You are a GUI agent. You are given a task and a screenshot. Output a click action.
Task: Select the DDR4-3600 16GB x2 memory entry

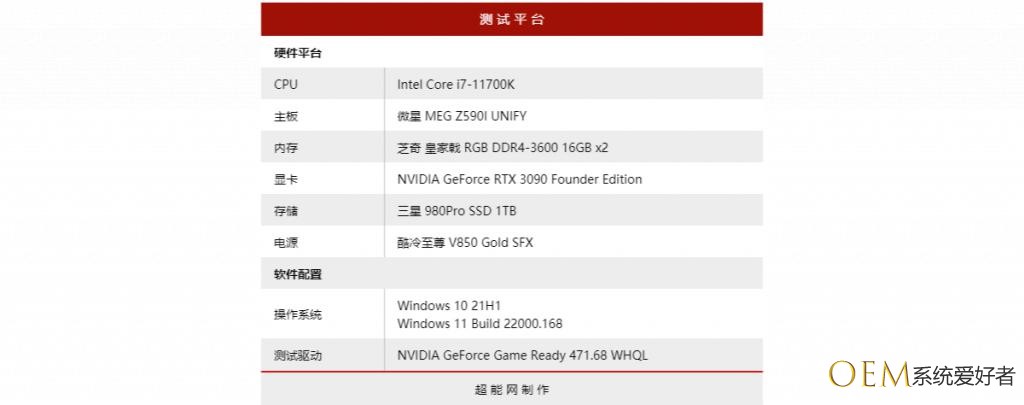(x=502, y=148)
